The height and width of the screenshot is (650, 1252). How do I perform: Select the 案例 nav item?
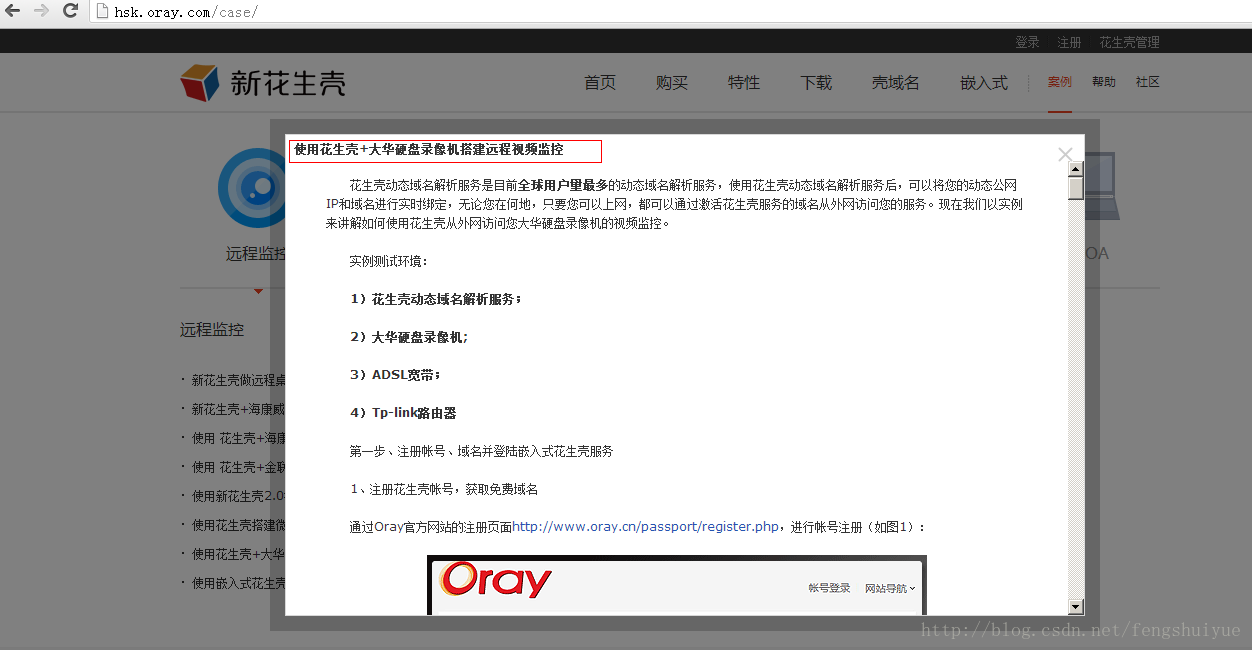click(1059, 82)
